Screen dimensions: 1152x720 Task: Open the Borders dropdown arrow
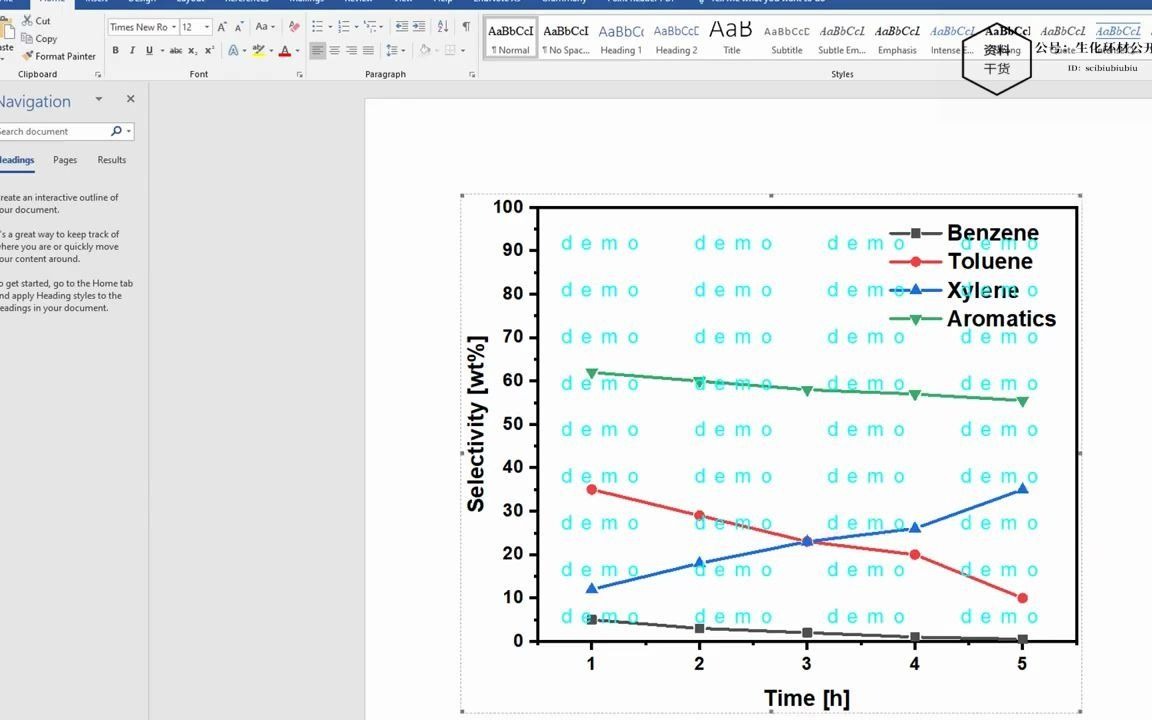coord(463,51)
